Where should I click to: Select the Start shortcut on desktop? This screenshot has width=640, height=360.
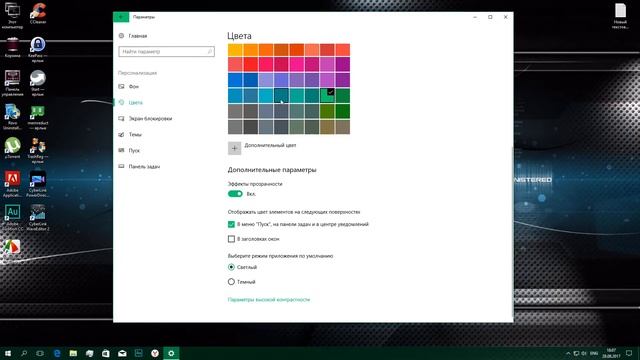point(38,83)
